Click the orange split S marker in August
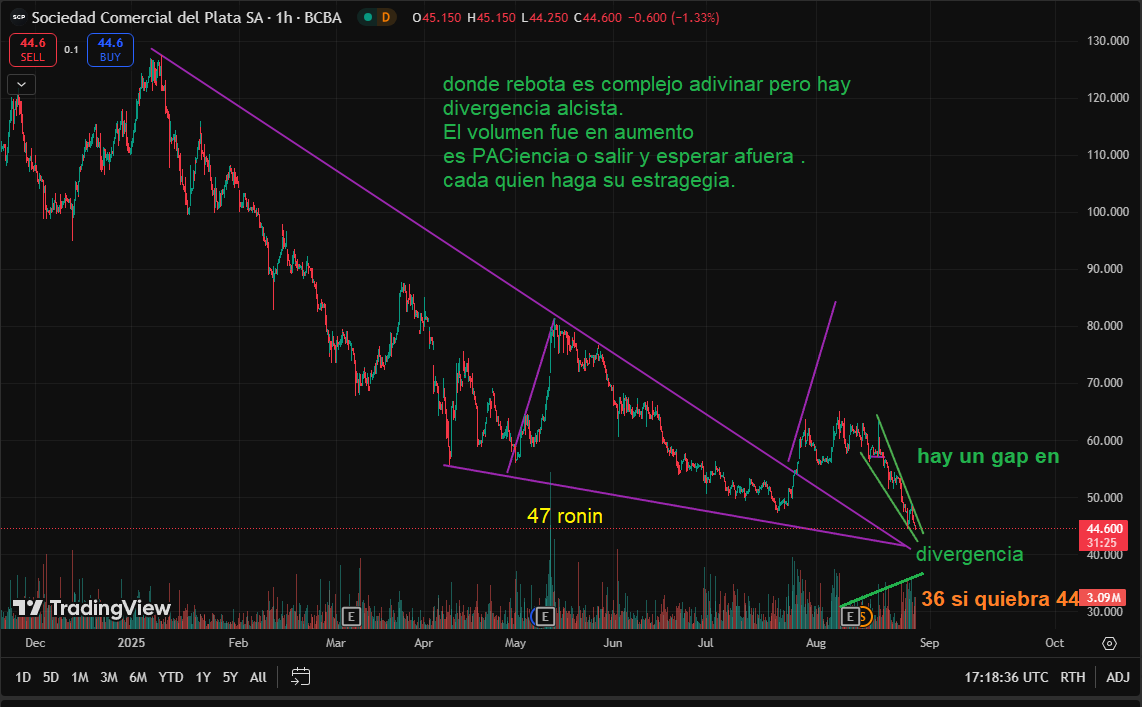Viewport: 1142px width, 707px height. [864, 617]
